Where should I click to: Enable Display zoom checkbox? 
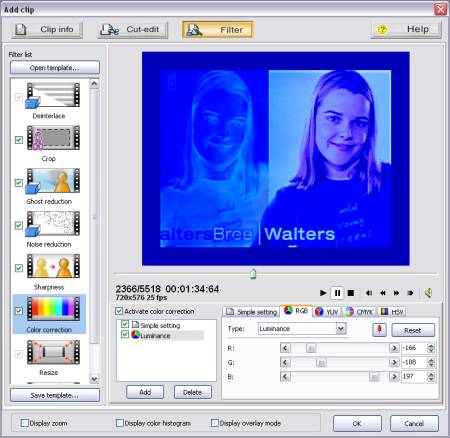pos(25,423)
